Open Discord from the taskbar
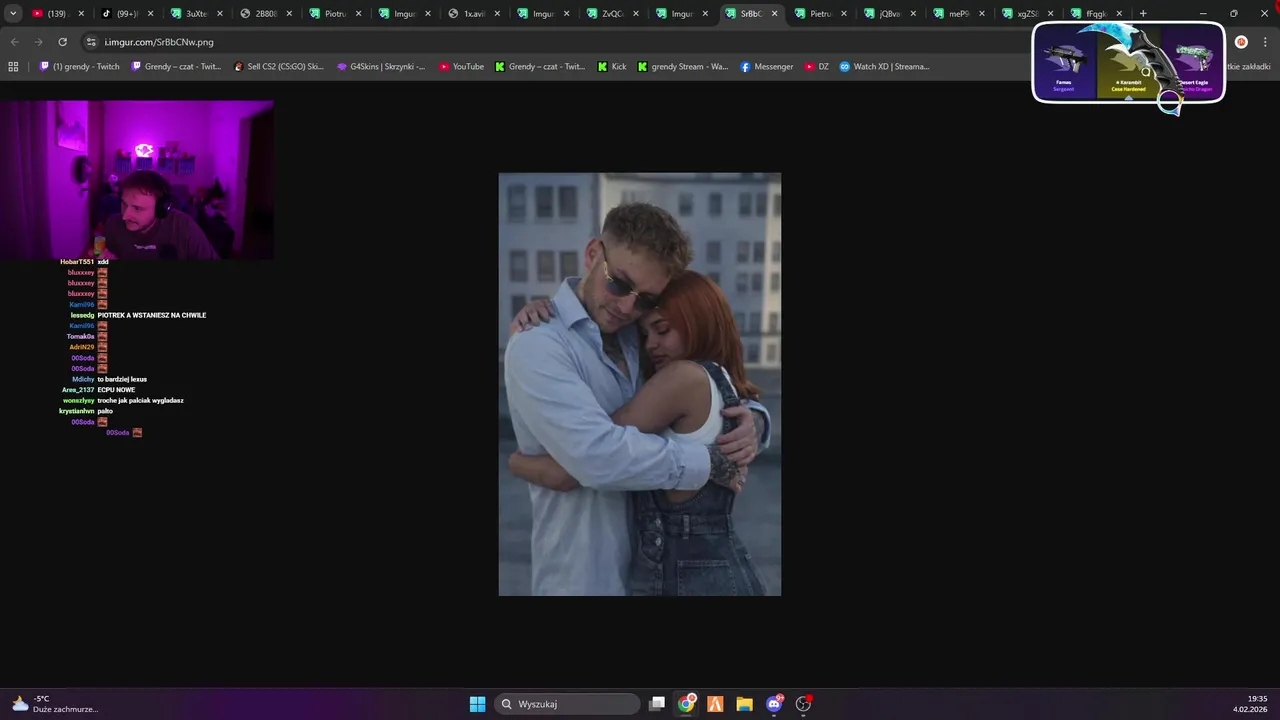 [774, 704]
